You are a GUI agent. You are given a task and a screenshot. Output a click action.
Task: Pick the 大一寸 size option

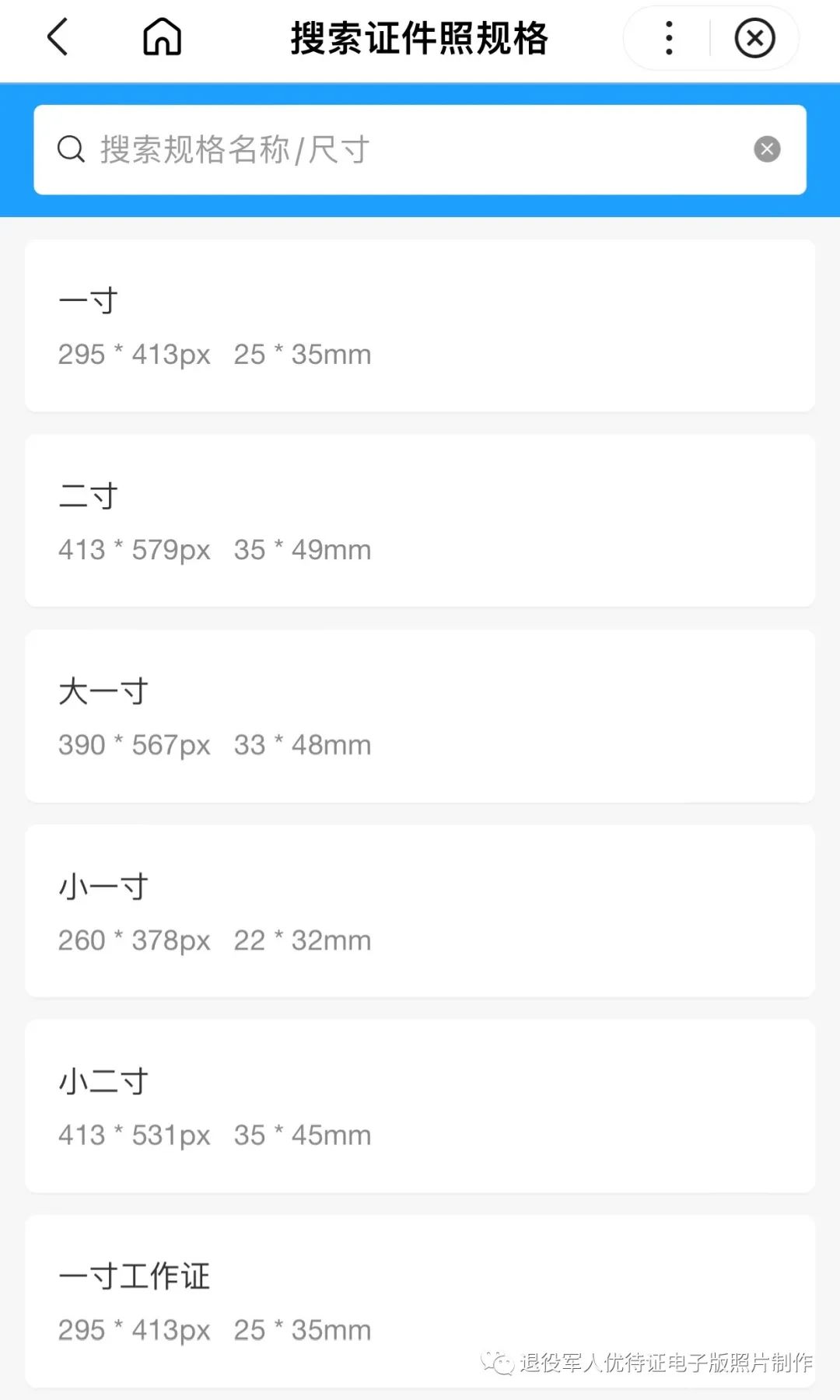(420, 716)
